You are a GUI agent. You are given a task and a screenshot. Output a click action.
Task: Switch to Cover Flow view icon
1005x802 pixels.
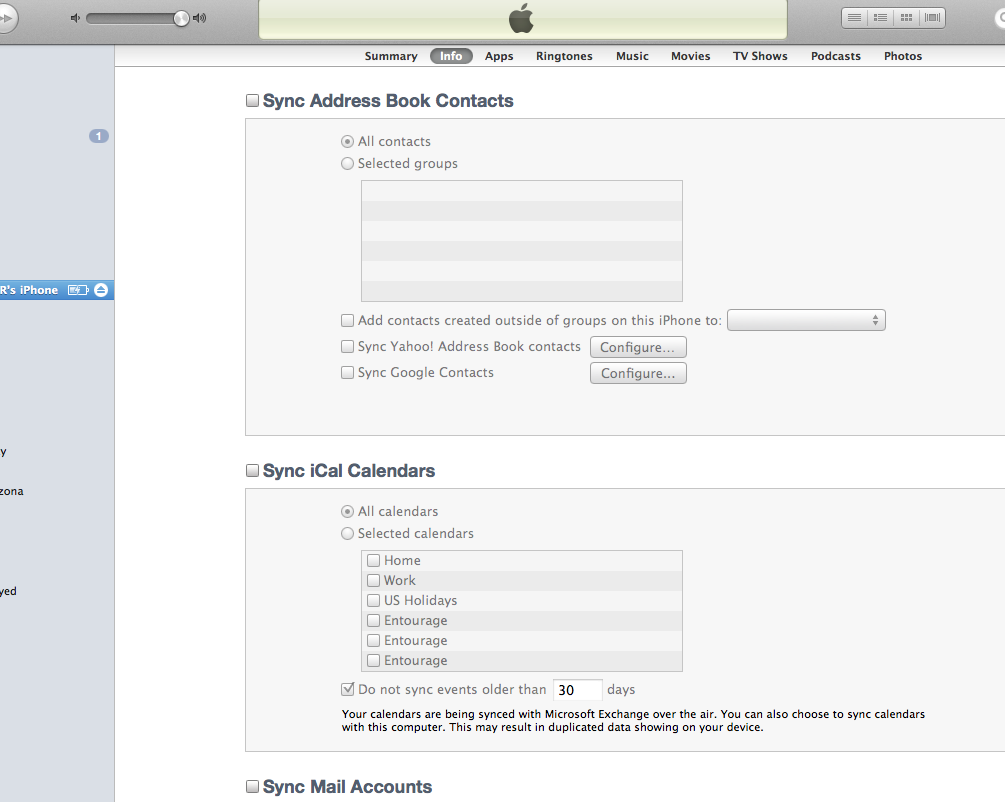pyautogui.click(x=933, y=18)
